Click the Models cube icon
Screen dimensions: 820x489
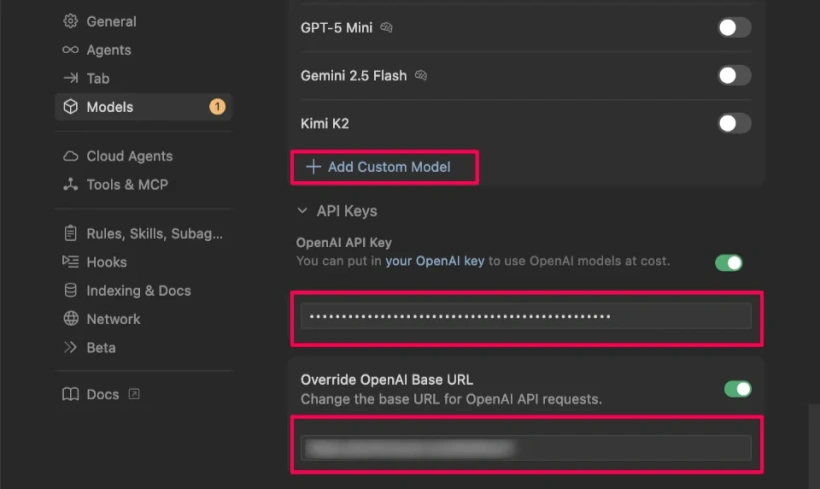point(70,107)
